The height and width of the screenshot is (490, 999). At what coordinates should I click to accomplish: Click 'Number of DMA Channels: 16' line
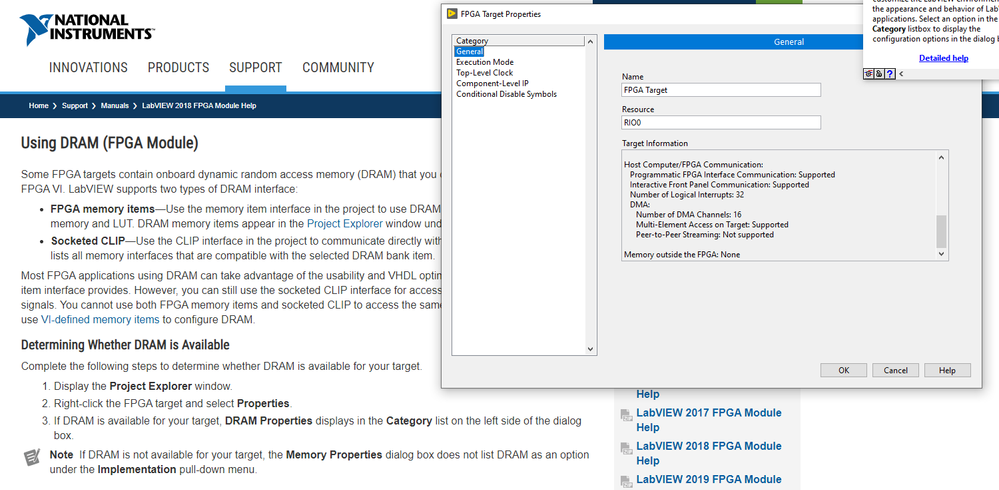pyautogui.click(x=688, y=215)
